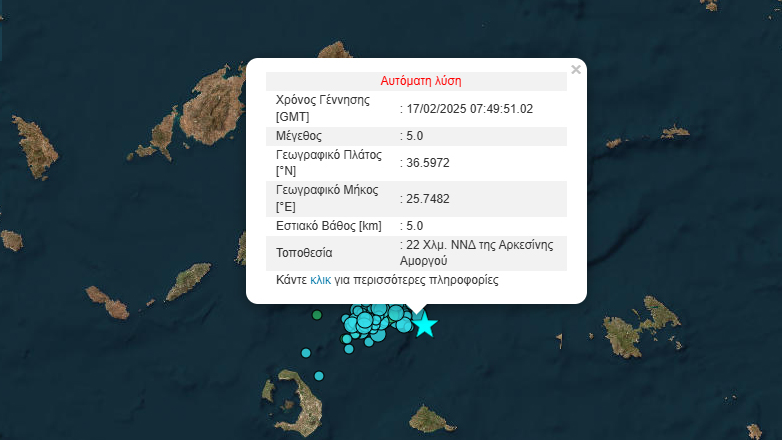The height and width of the screenshot is (440, 782).
Task: Close the earthquake info popup
Action: tap(575, 70)
